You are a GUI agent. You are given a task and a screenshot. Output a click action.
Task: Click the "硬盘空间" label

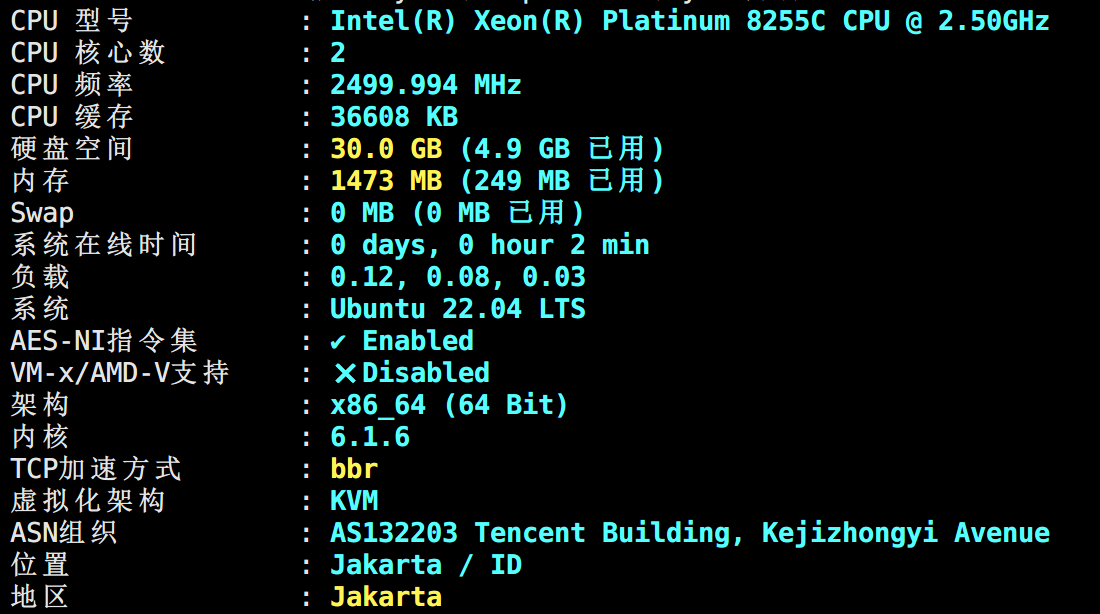(x=72, y=149)
